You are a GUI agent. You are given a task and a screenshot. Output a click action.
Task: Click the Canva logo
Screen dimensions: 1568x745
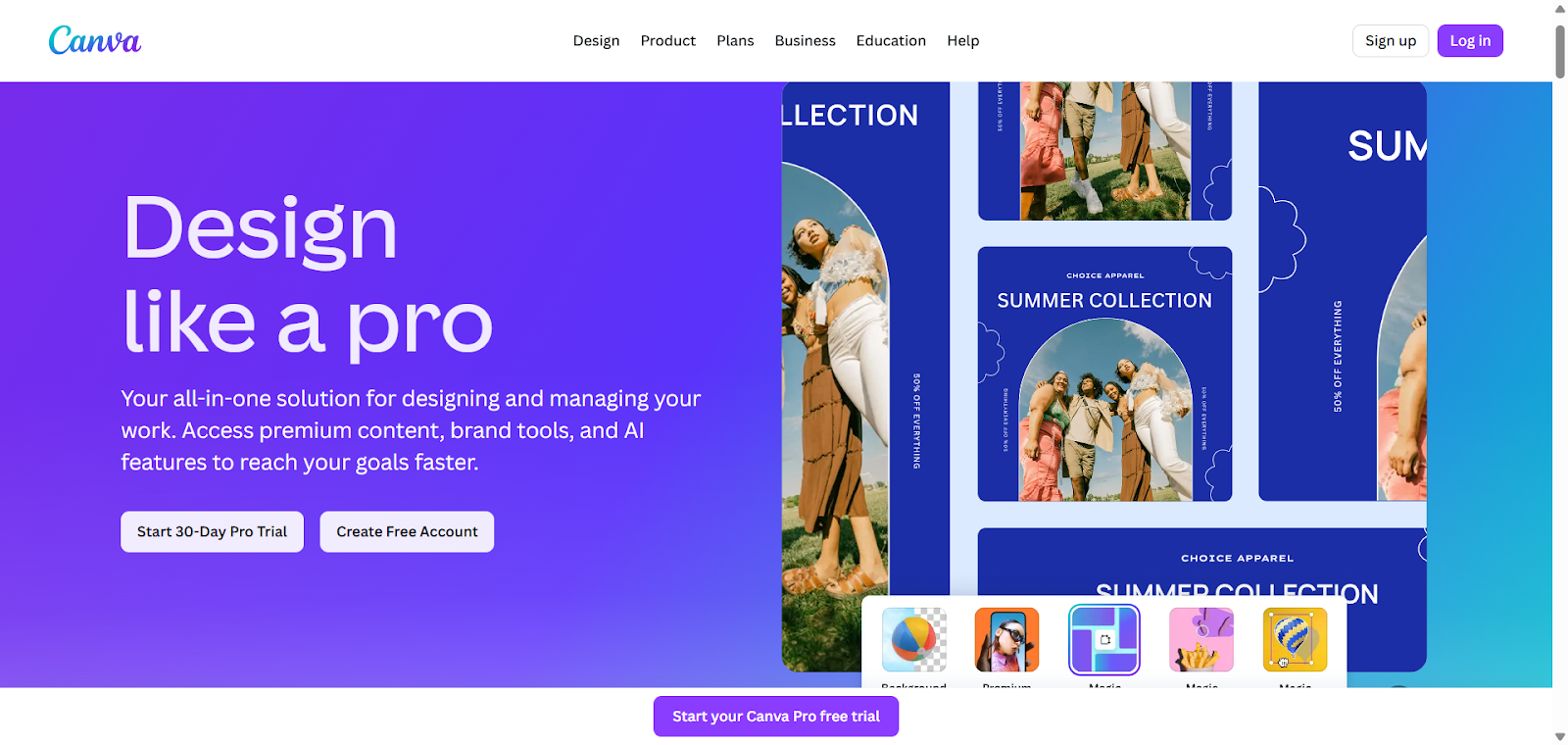click(95, 40)
